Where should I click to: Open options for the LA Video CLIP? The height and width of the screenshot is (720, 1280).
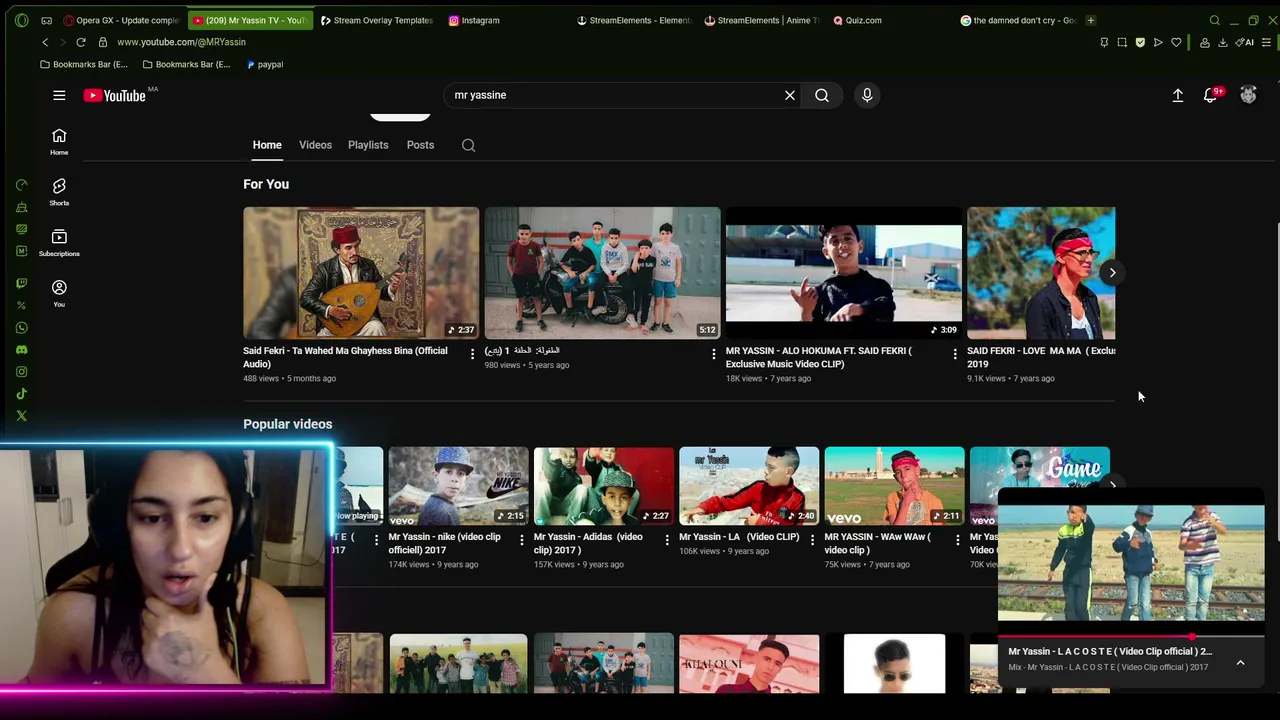(812, 540)
